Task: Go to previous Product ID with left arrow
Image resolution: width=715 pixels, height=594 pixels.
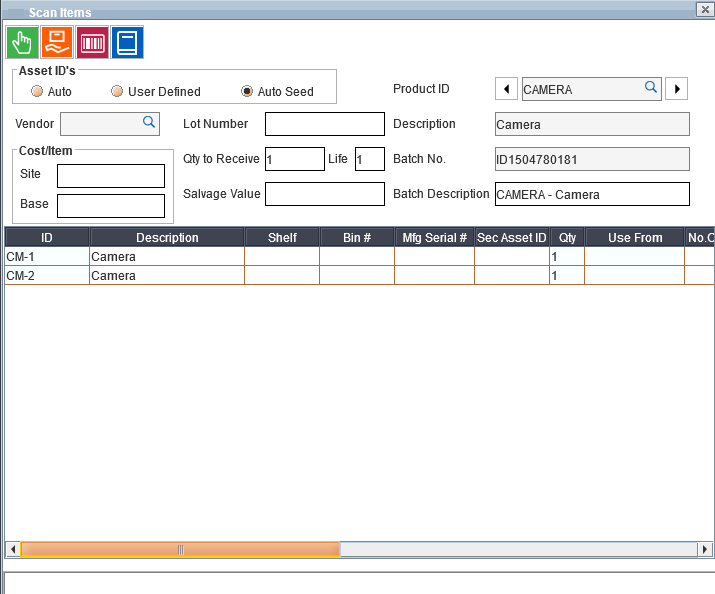Action: [506, 89]
